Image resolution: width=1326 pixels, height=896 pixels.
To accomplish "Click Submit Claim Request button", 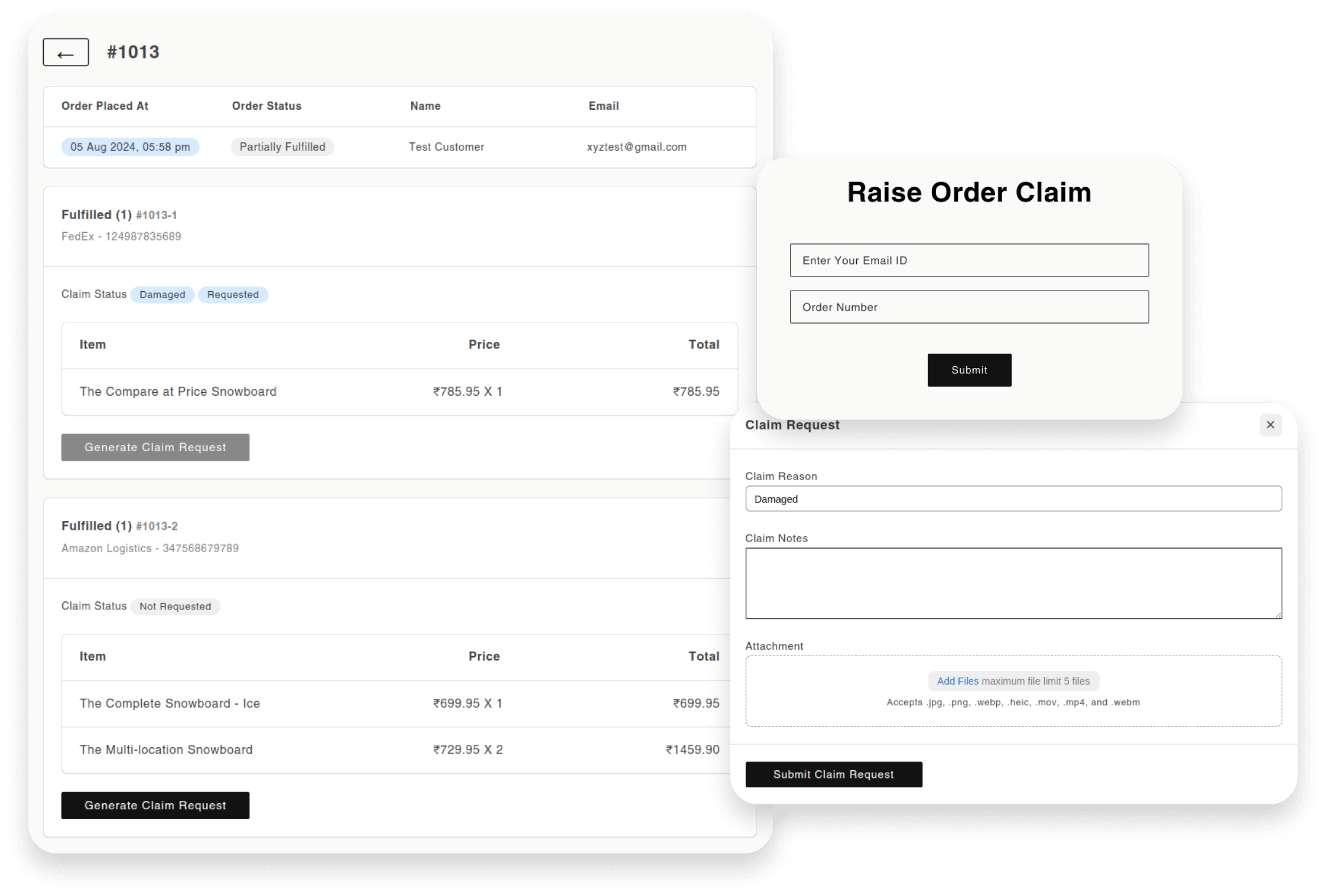I will [833, 772].
